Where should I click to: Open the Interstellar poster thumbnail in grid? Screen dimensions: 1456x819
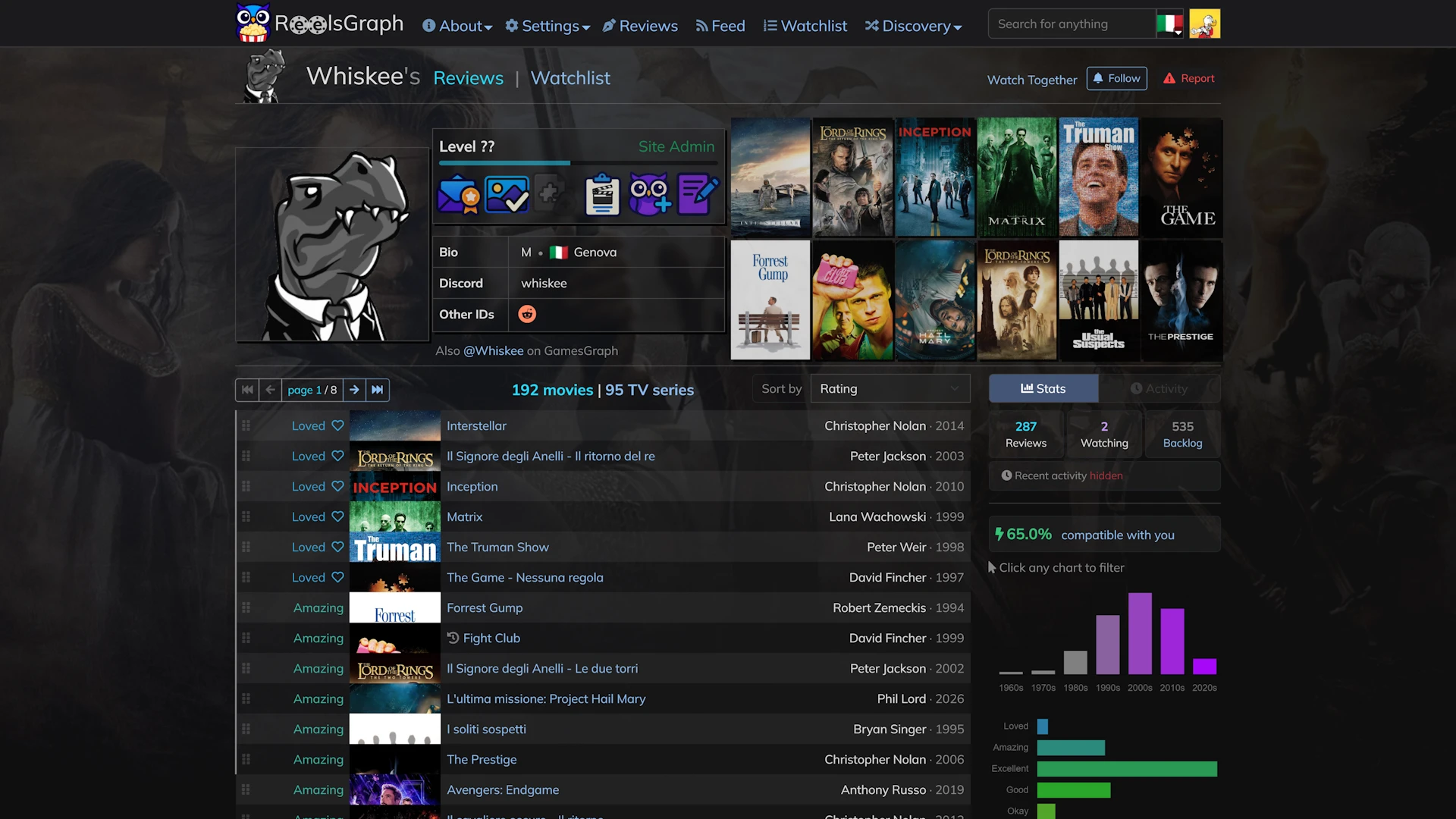[770, 177]
